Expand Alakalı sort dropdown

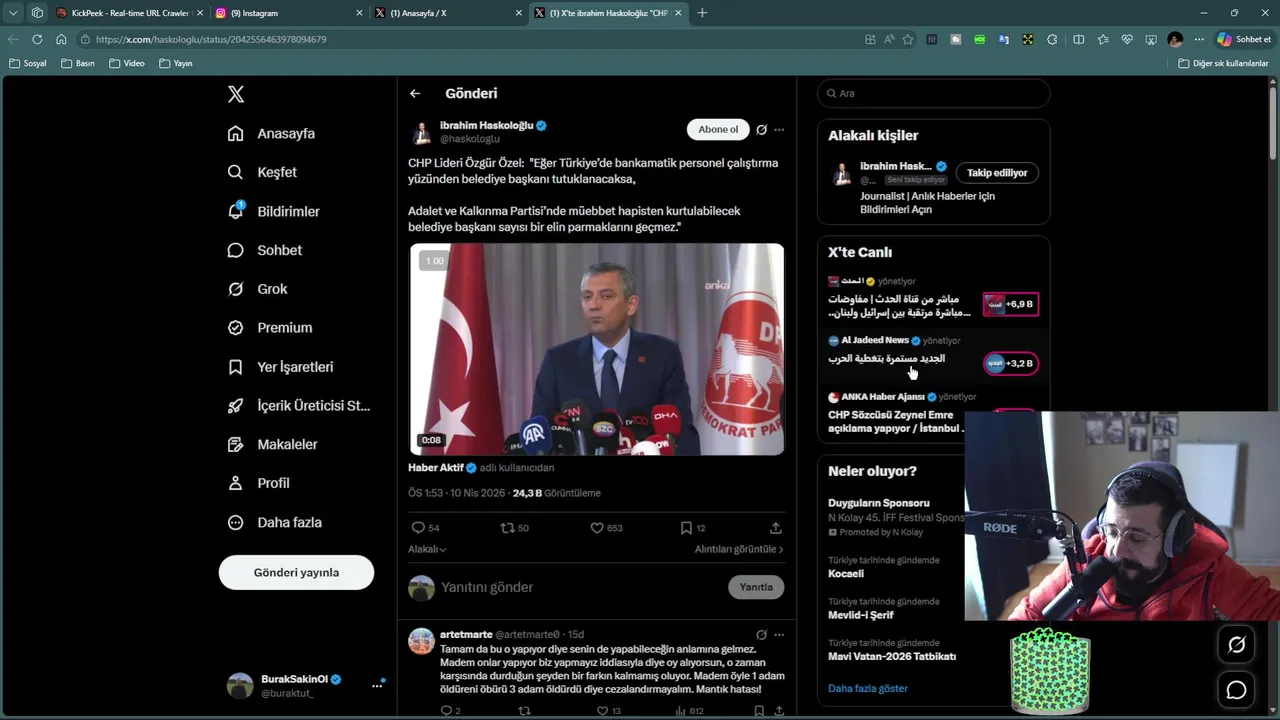point(427,549)
